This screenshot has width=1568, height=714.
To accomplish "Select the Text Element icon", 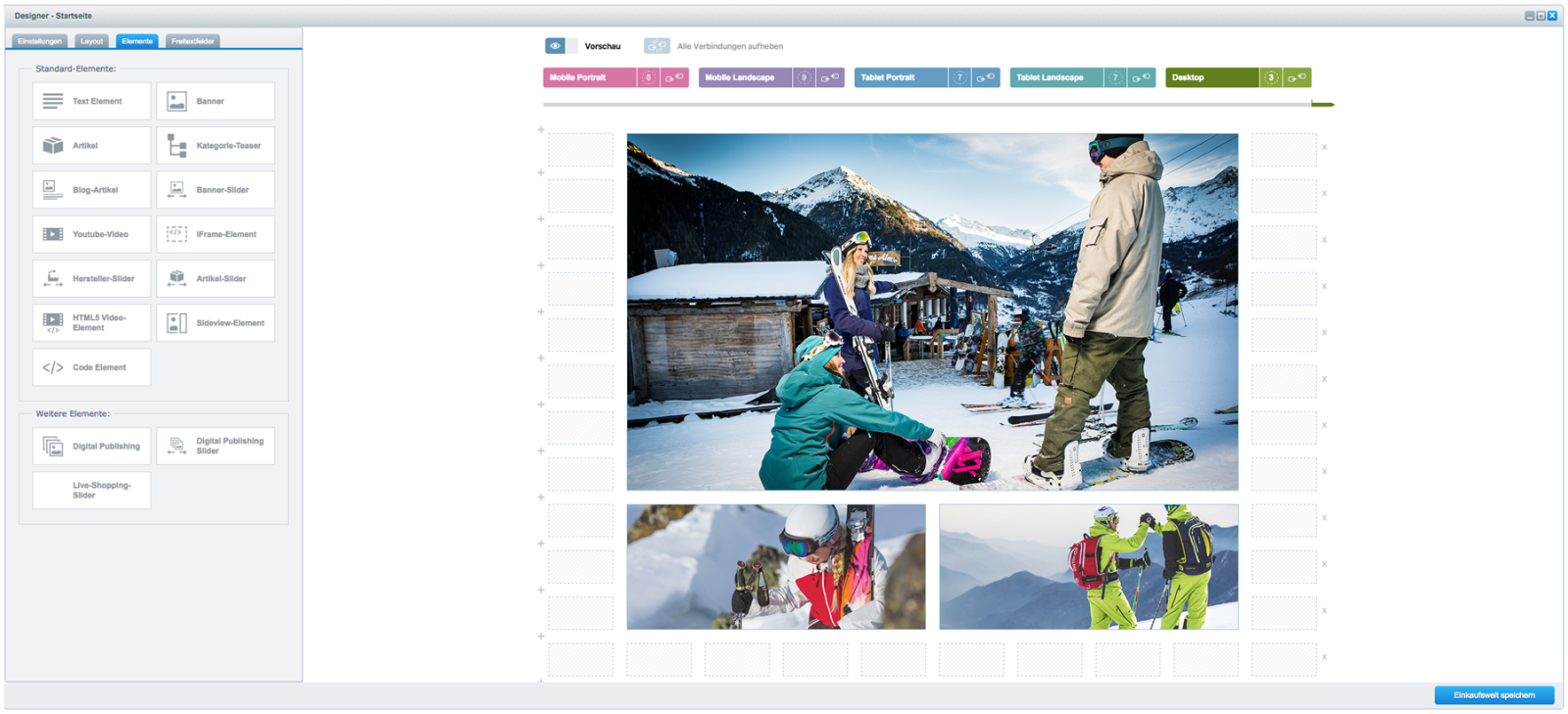I will tap(53, 101).
